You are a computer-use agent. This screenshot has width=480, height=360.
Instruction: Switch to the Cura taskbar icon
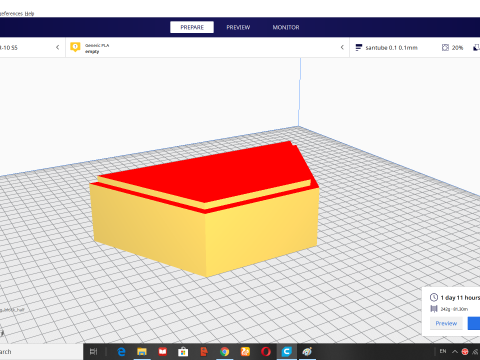[x=286, y=351]
